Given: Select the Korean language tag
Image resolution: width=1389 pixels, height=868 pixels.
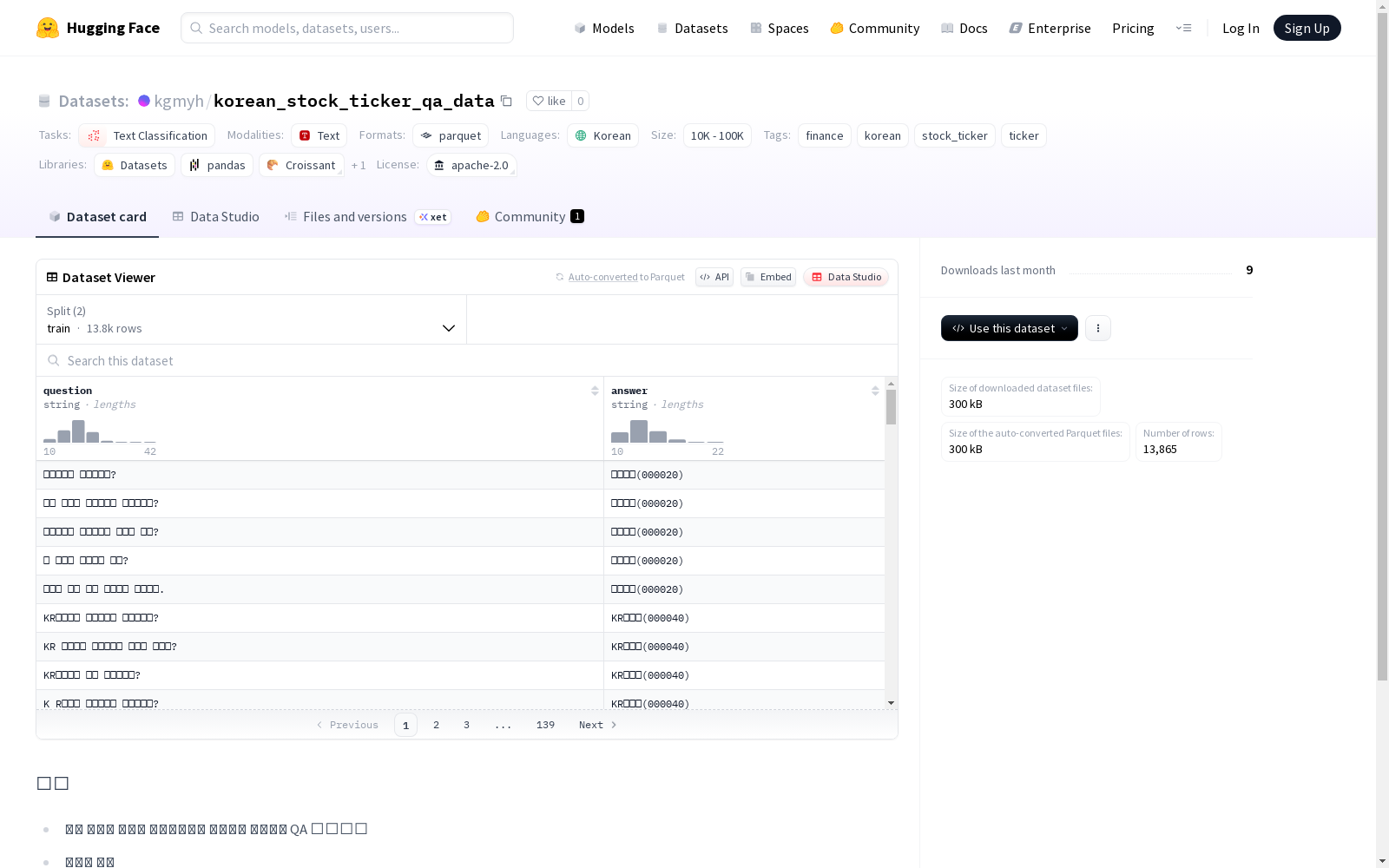Looking at the screenshot, I should (x=602, y=135).
